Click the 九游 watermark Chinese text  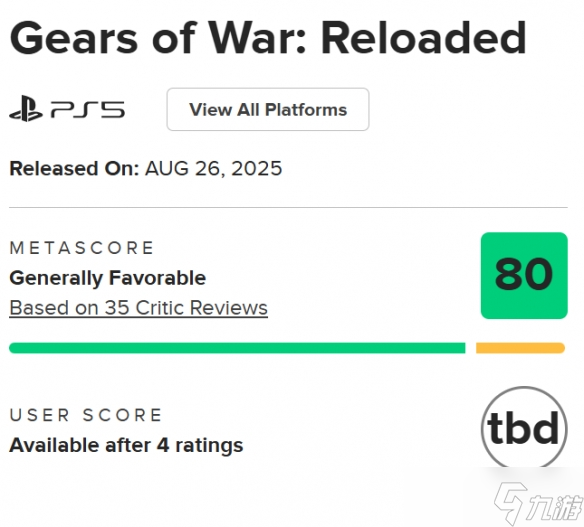555,507
